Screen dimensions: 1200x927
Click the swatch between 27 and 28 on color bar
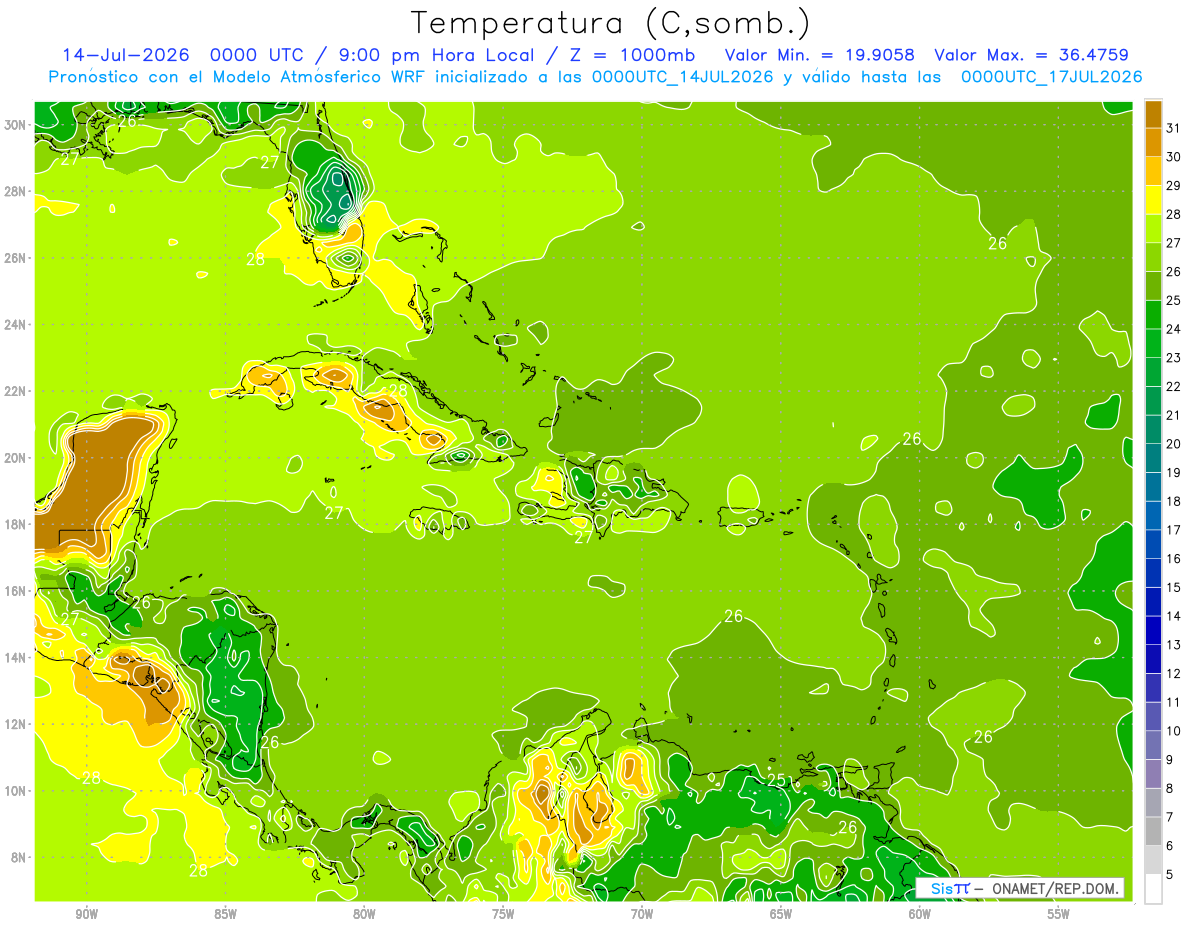1153,228
